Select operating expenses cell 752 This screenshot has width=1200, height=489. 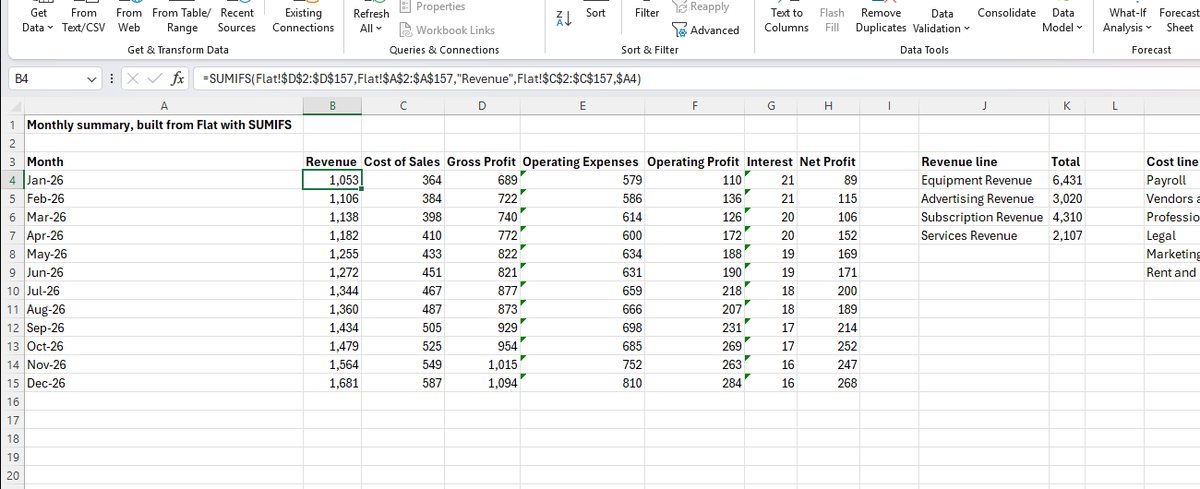pyautogui.click(x=582, y=365)
